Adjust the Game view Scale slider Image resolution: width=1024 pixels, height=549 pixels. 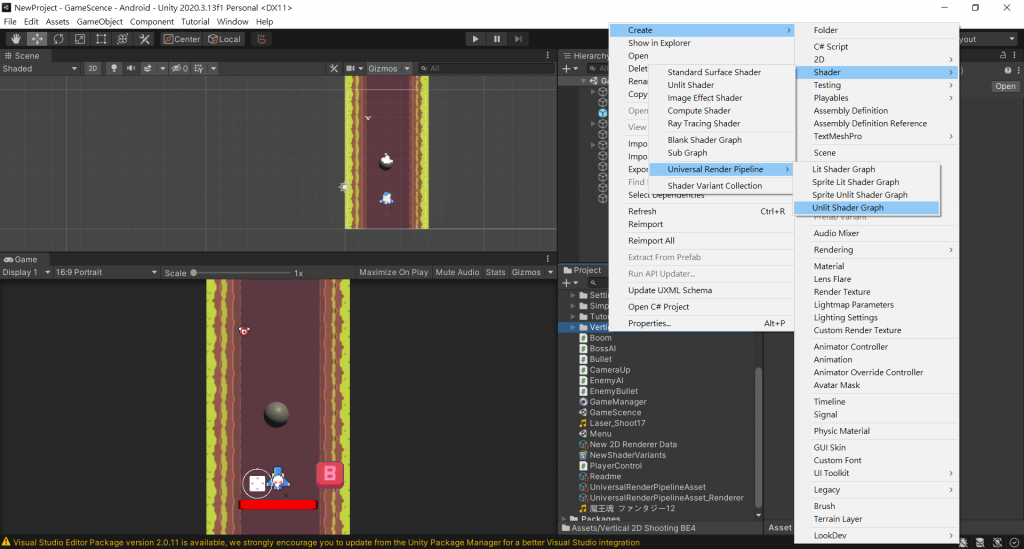coord(194,272)
